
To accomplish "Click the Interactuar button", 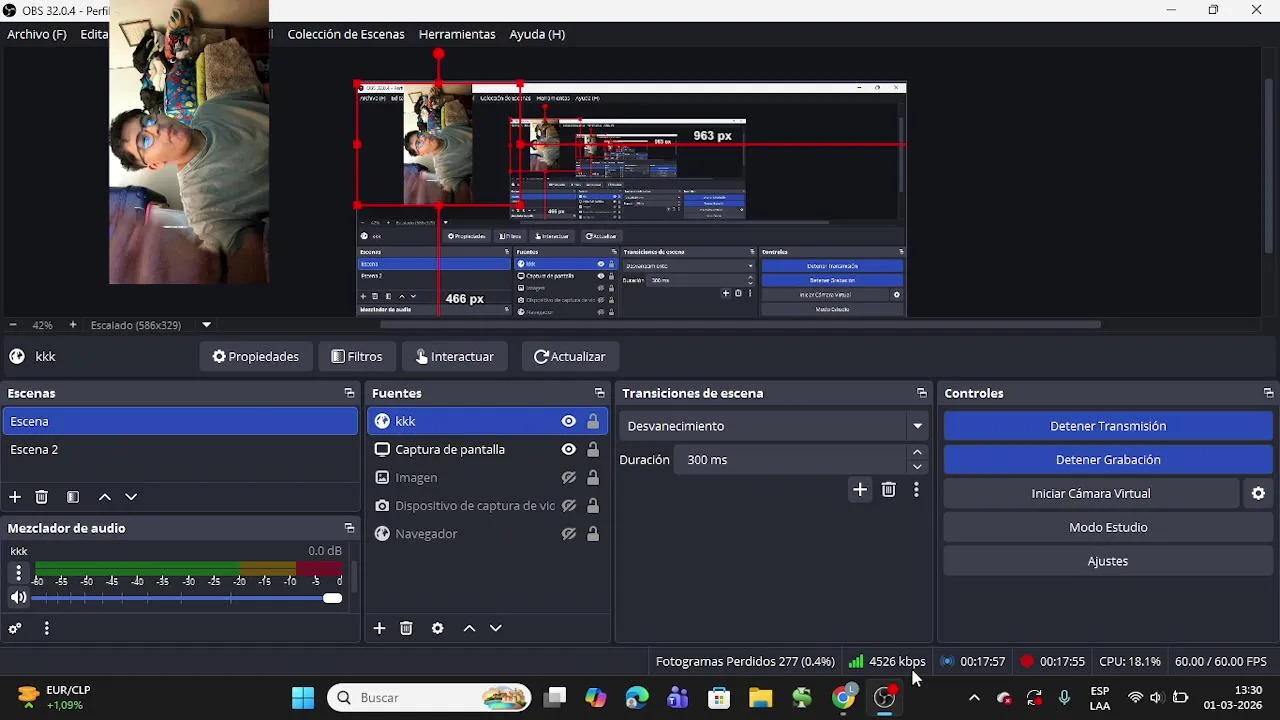I will click(455, 356).
